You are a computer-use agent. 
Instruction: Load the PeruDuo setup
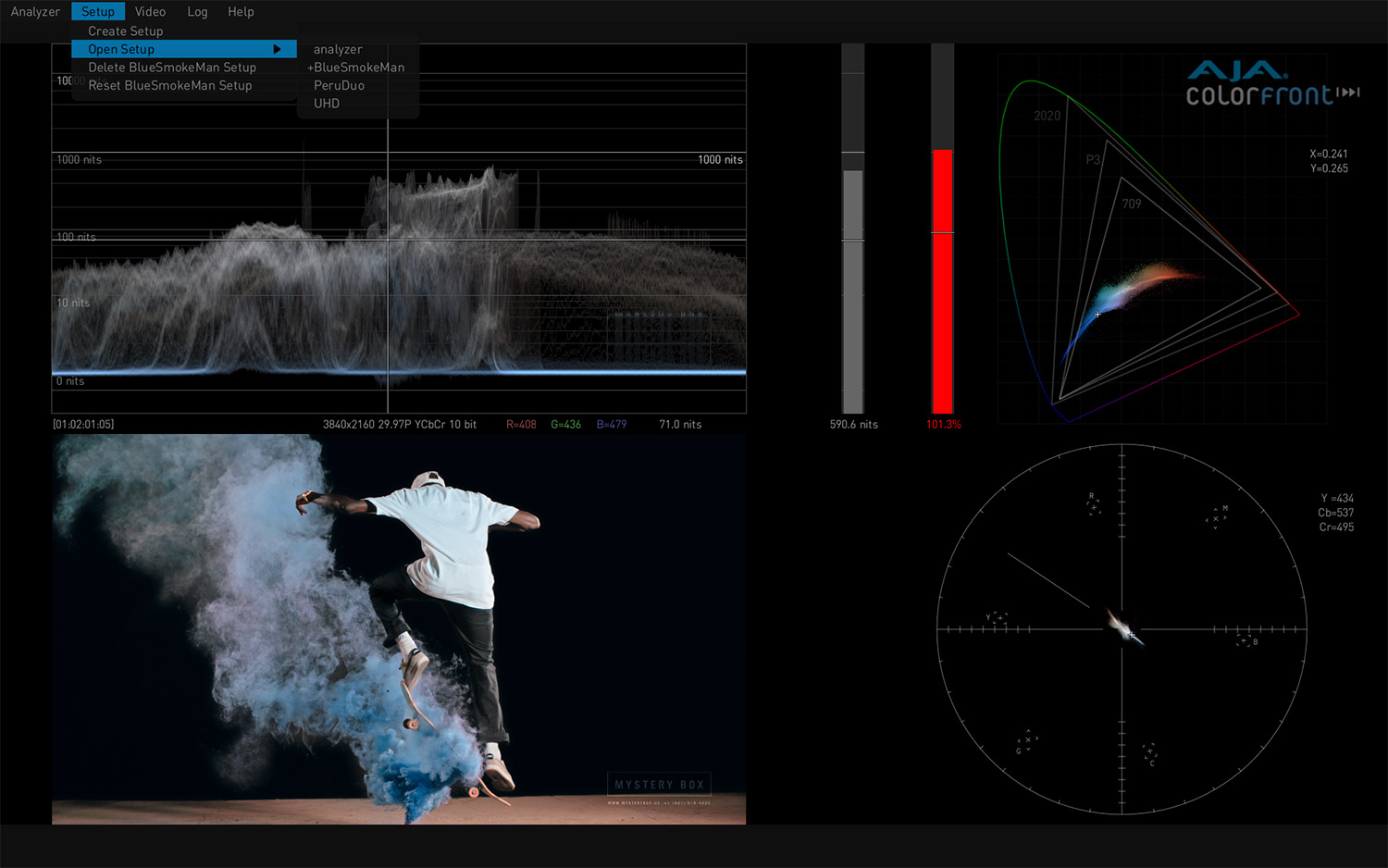[x=339, y=85]
